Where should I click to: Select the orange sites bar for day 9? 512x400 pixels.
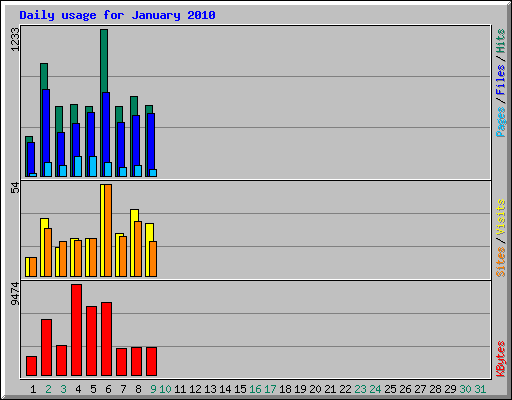[153, 259]
